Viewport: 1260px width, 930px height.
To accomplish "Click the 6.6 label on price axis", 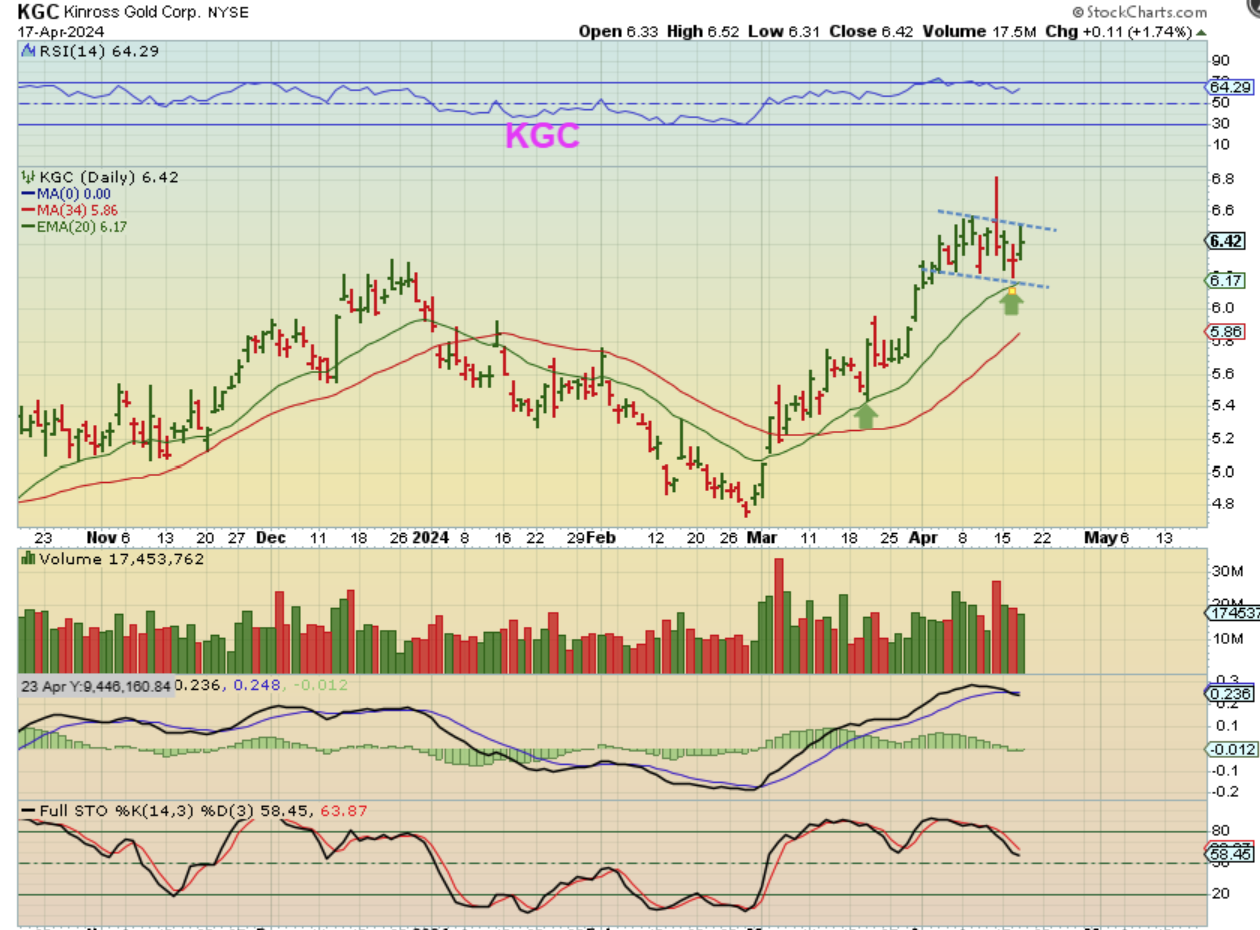I will 1225,210.
